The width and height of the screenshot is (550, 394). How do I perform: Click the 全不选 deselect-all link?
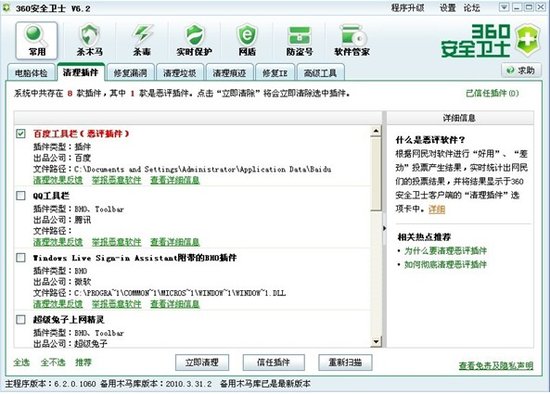pyautogui.click(x=53, y=362)
